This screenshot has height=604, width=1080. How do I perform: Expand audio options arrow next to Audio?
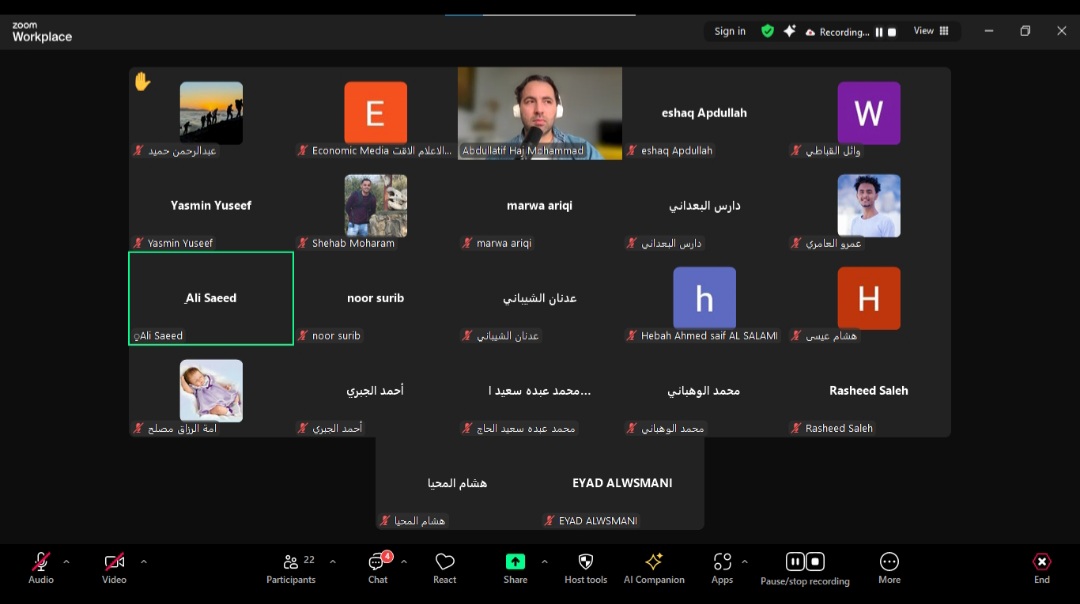pyautogui.click(x=67, y=562)
